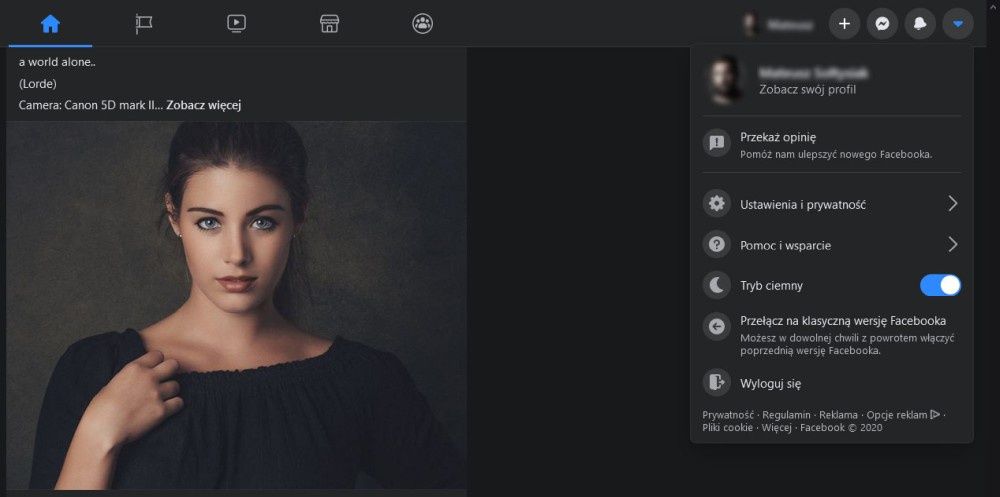The width and height of the screenshot is (1000, 497).
Task: Open the Prywatność footer link
Action: pos(728,415)
